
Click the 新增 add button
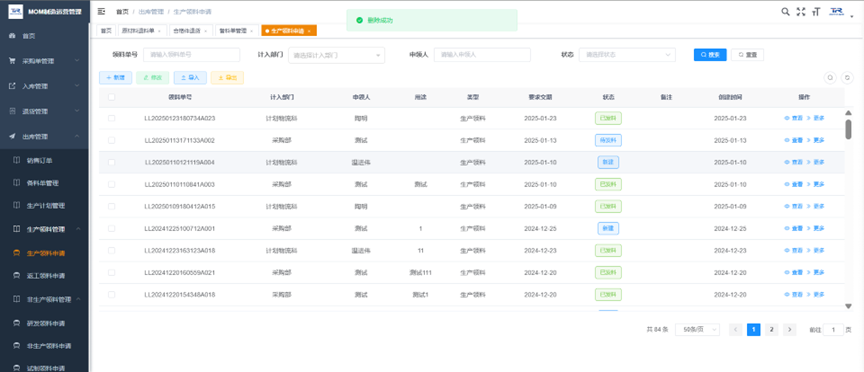116,78
